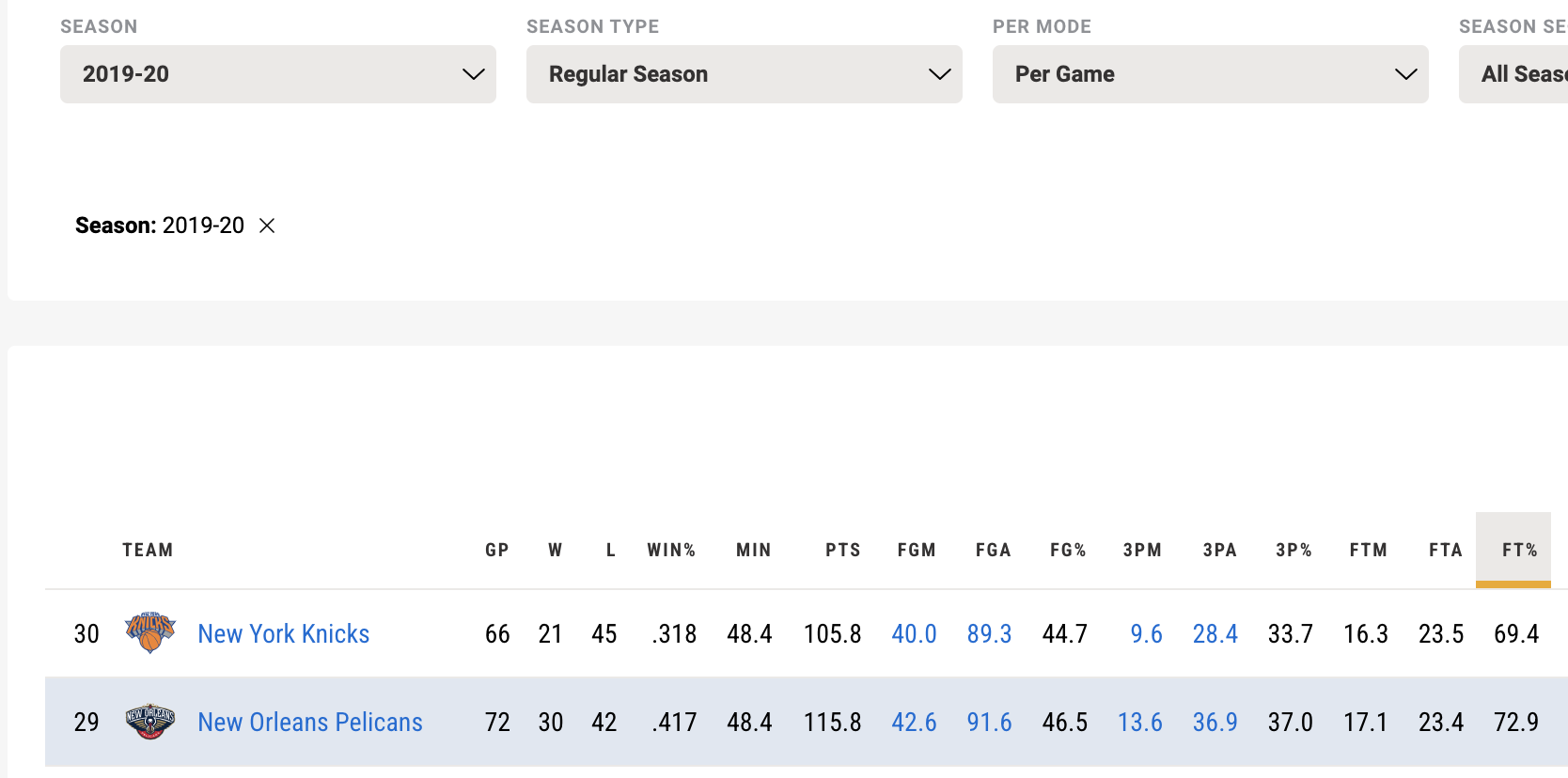This screenshot has height=778, width=1568.
Task: Sort by the 3P% column header
Action: pyautogui.click(x=1294, y=551)
